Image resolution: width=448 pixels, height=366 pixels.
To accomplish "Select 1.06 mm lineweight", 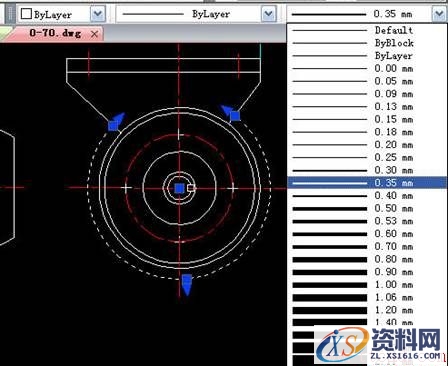I will click(x=367, y=297).
